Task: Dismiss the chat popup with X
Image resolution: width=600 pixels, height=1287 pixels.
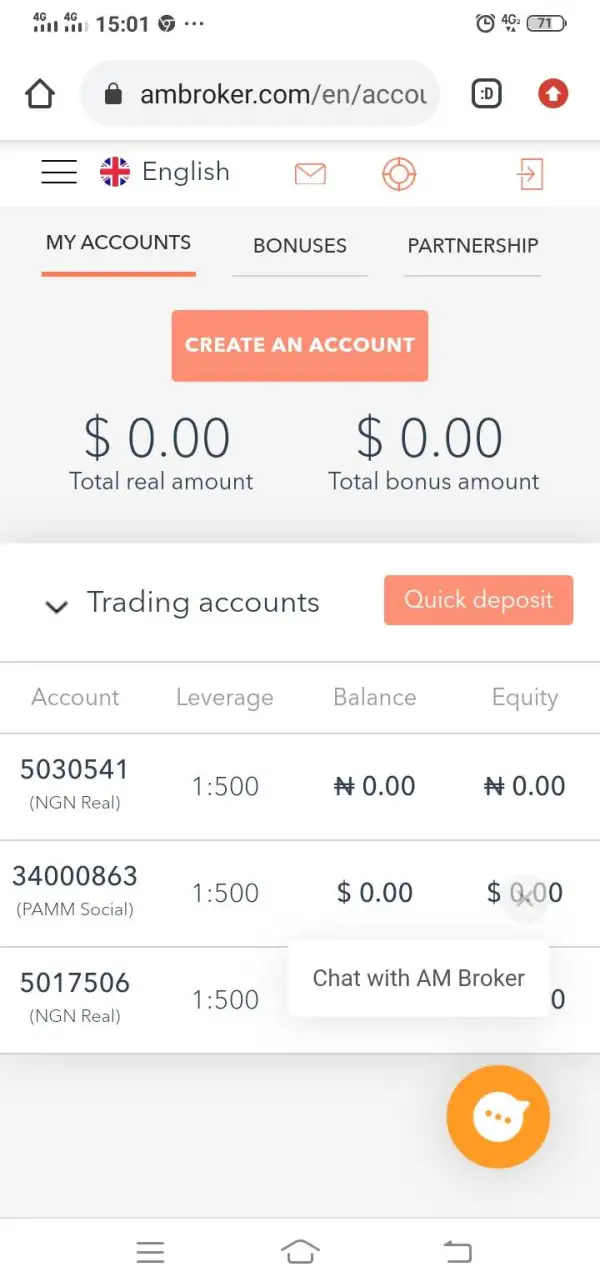Action: 524,897
